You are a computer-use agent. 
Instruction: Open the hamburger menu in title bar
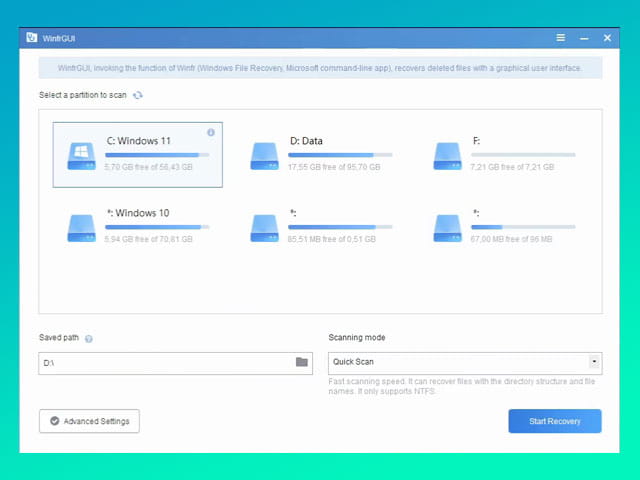pos(560,38)
